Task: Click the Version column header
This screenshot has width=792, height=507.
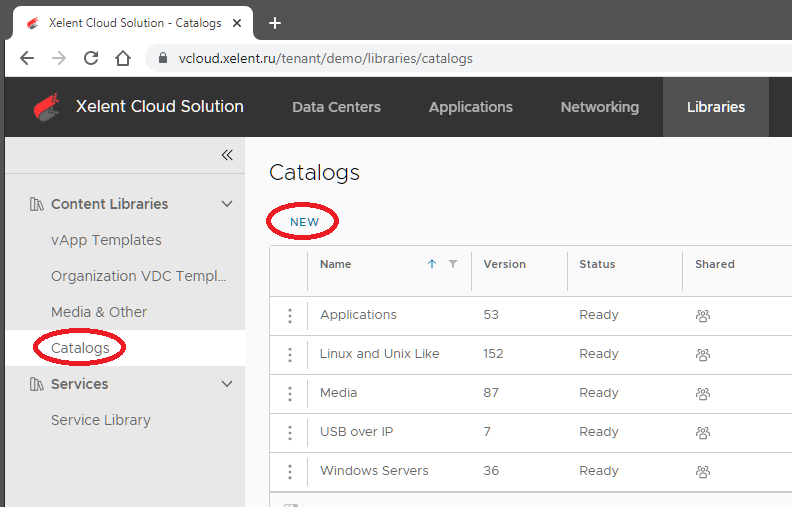Action: click(505, 264)
